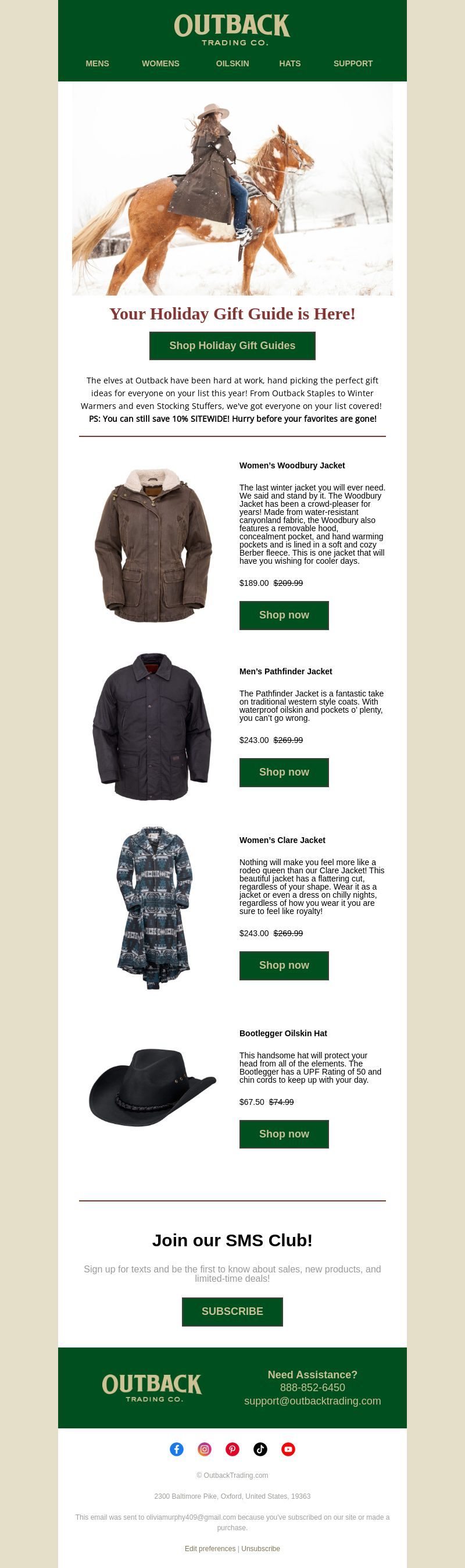
Task: Shop now for Women's Woodbury Jacket
Action: pyautogui.click(x=284, y=616)
